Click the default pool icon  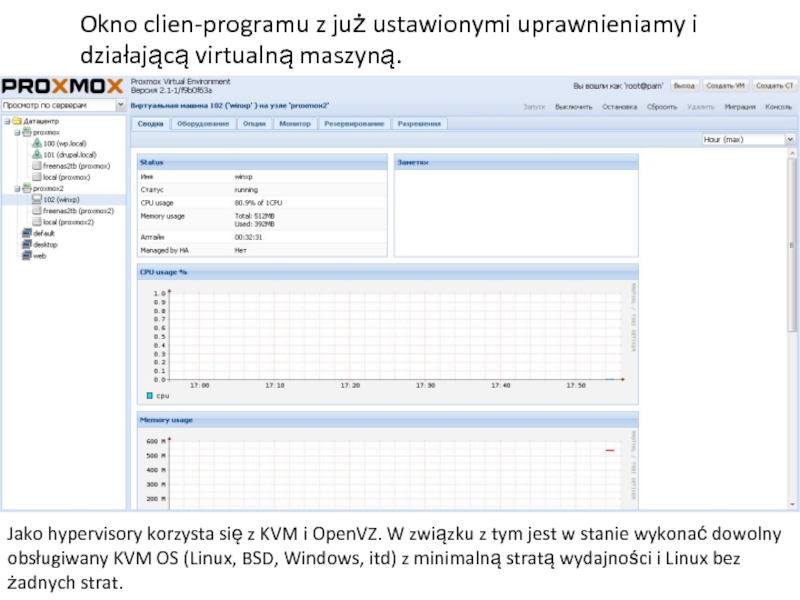(x=27, y=233)
